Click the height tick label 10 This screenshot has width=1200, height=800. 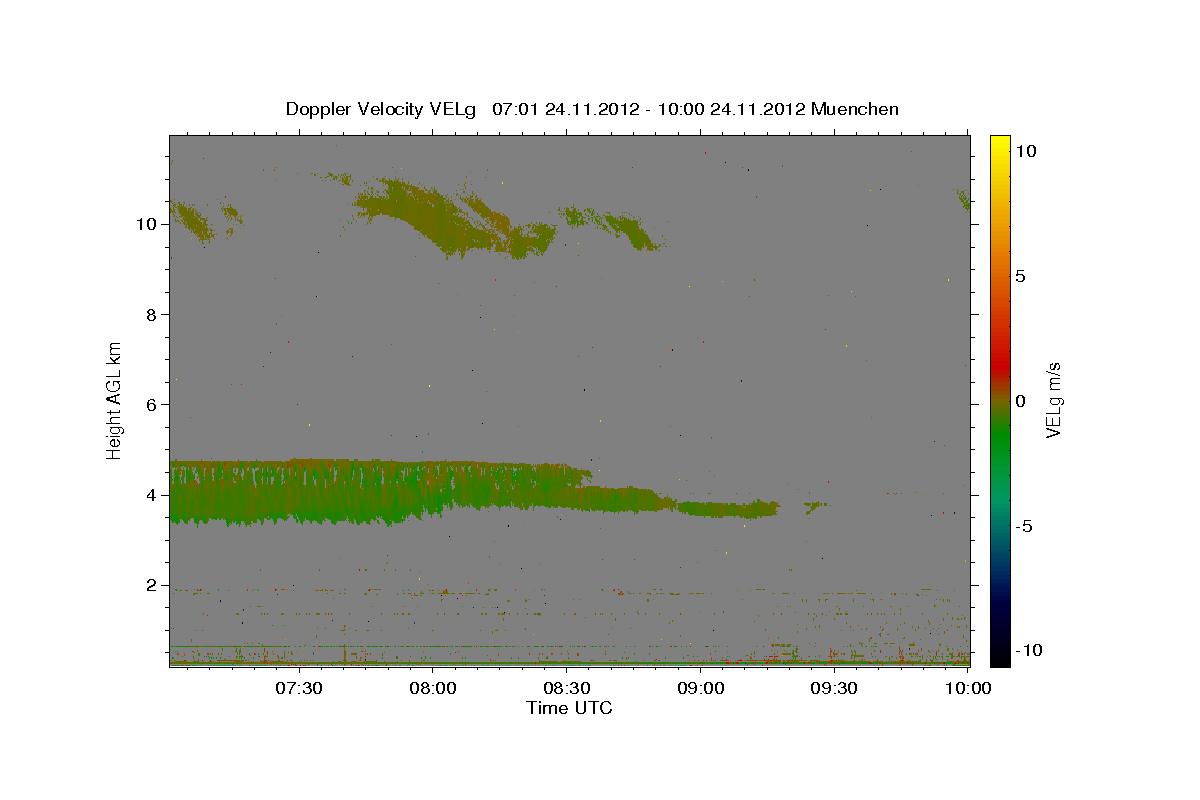(x=146, y=224)
